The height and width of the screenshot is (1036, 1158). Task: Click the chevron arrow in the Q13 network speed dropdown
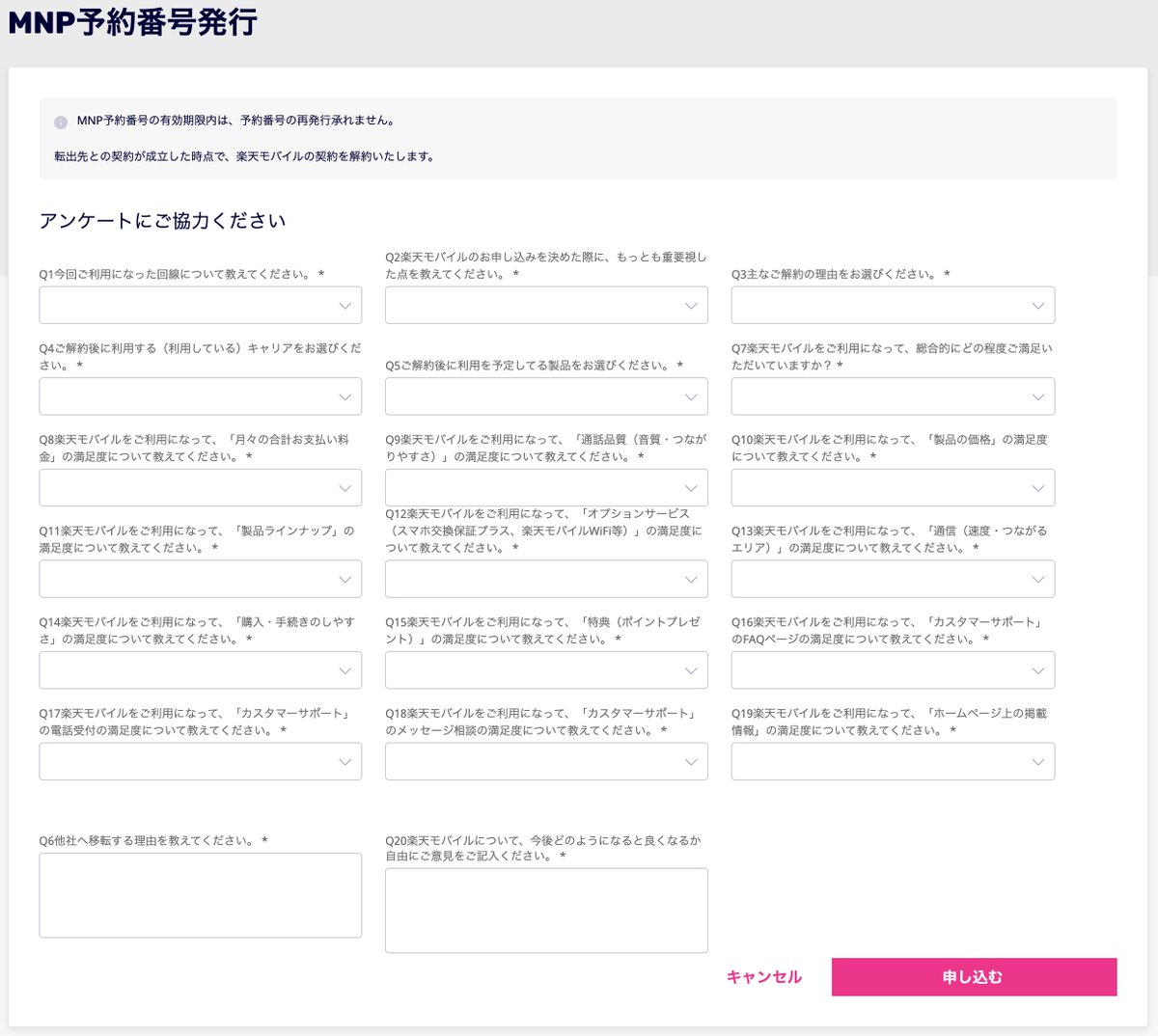pyautogui.click(x=1037, y=580)
